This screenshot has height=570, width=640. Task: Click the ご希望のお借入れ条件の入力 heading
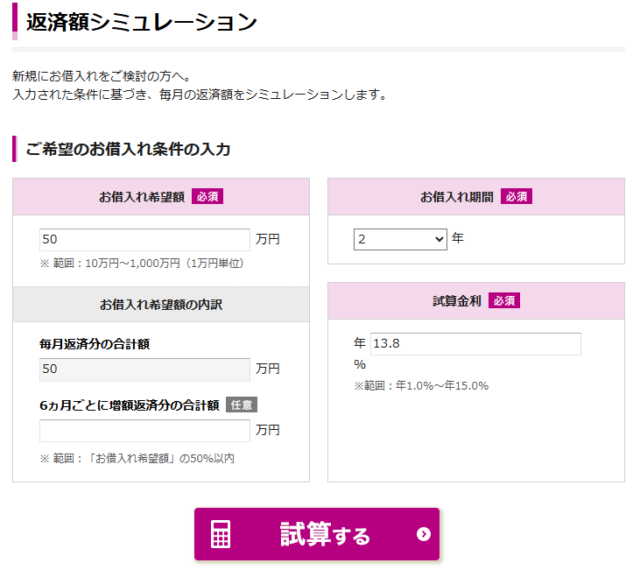click(128, 149)
